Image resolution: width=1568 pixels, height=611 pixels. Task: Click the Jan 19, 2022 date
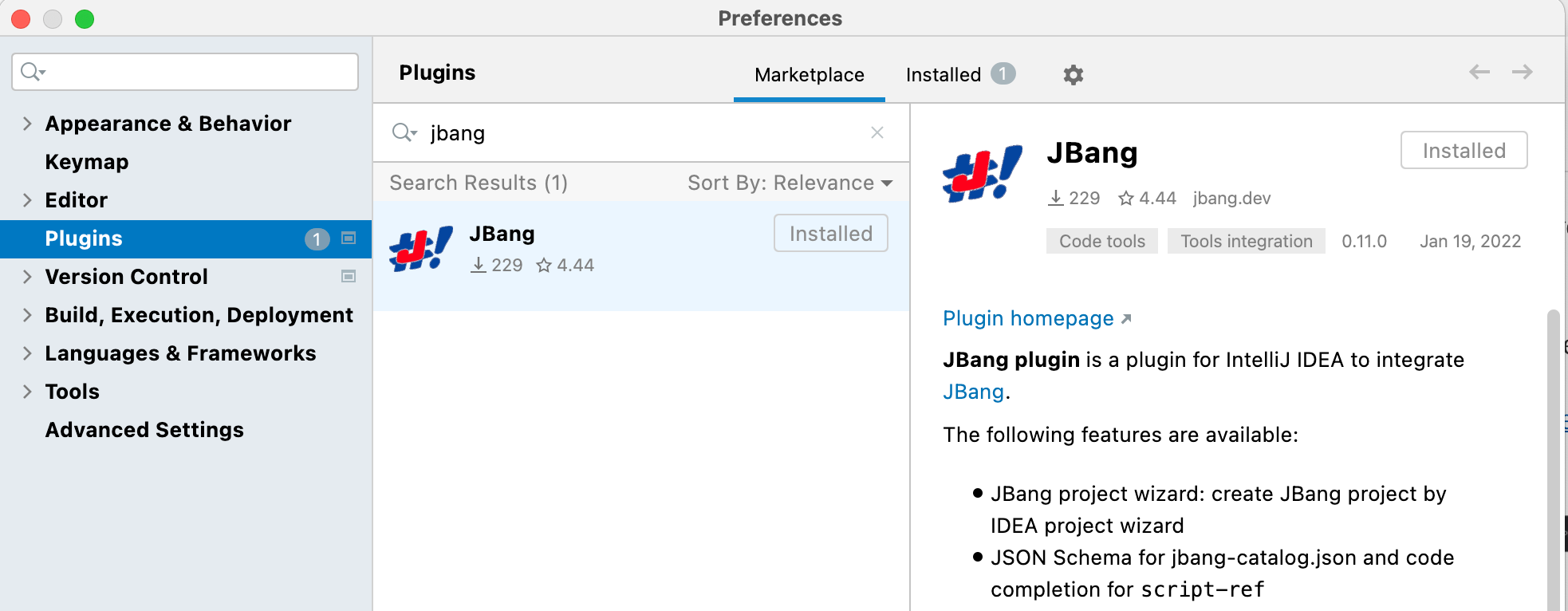click(1470, 241)
